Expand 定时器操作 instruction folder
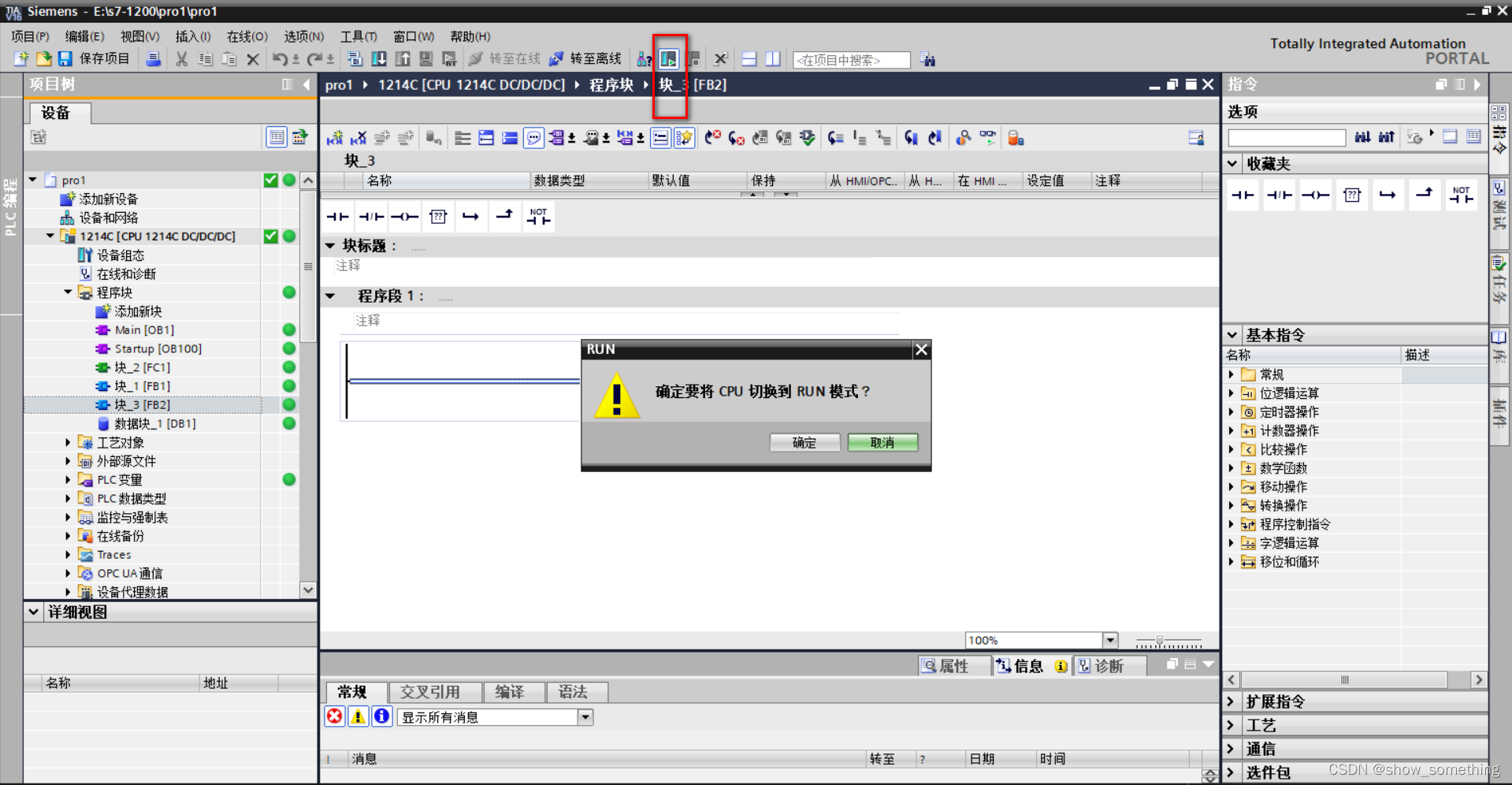1512x785 pixels. (1232, 412)
